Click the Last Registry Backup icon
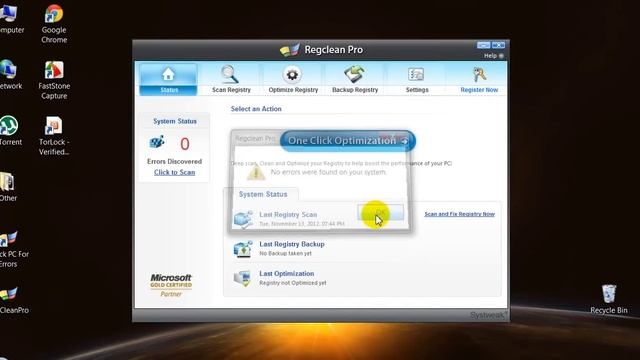 pos(243,249)
